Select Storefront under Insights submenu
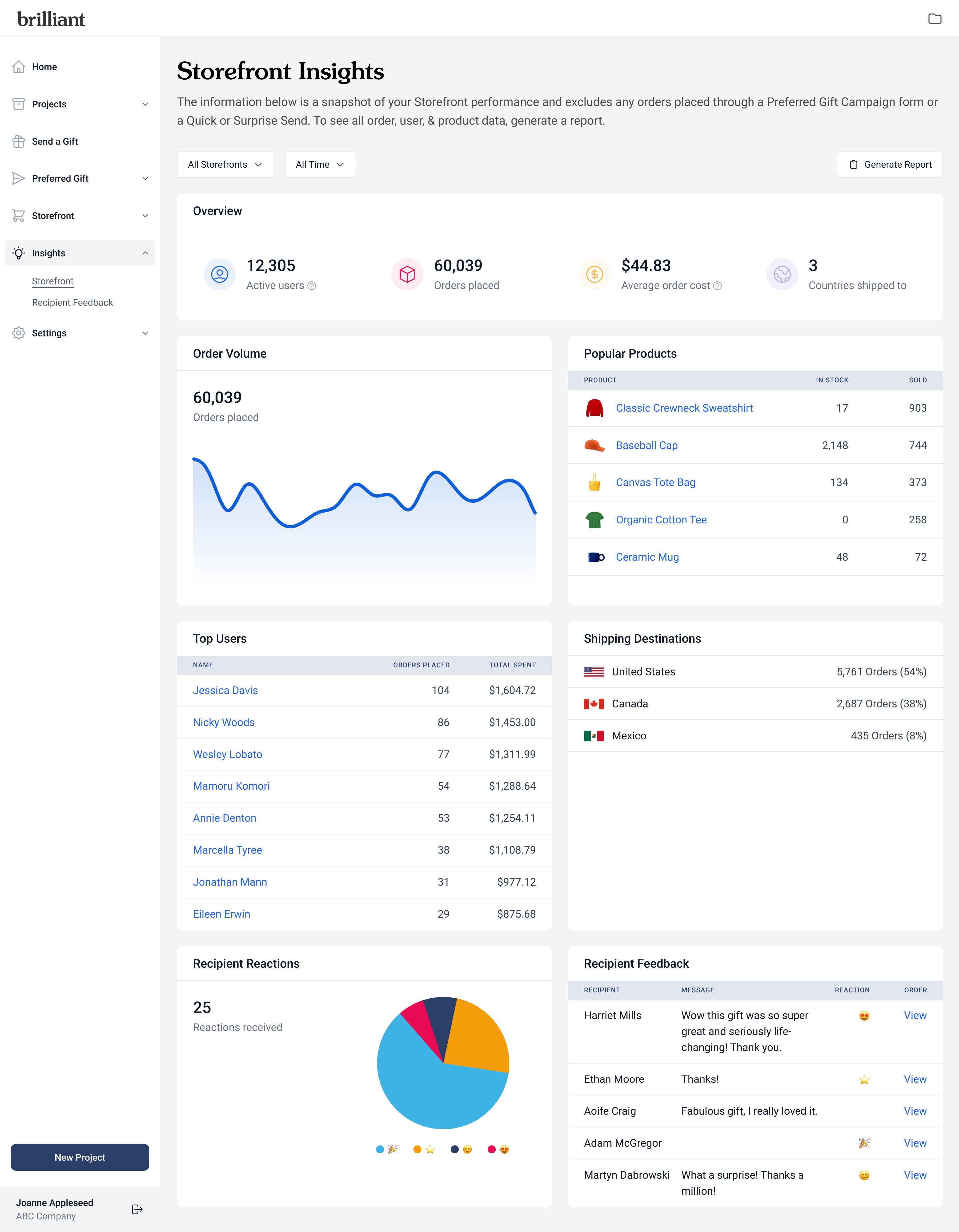Image resolution: width=959 pixels, height=1232 pixels. pos(53,281)
